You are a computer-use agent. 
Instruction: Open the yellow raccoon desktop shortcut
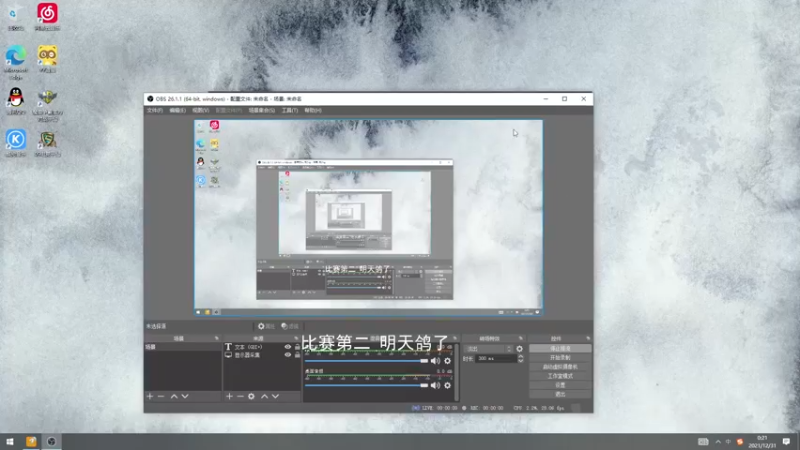click(x=47, y=59)
